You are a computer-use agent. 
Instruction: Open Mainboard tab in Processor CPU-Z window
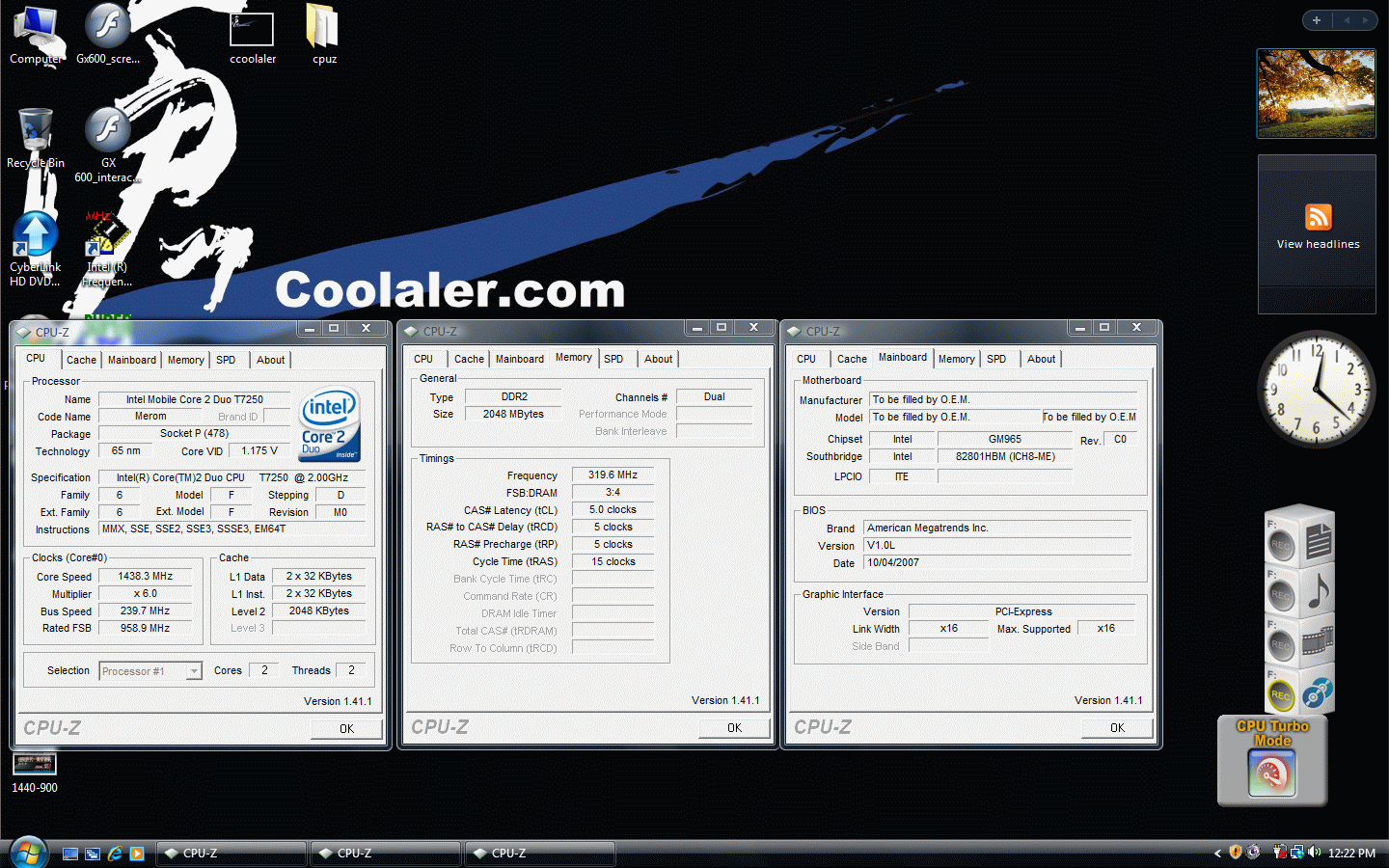tap(132, 360)
